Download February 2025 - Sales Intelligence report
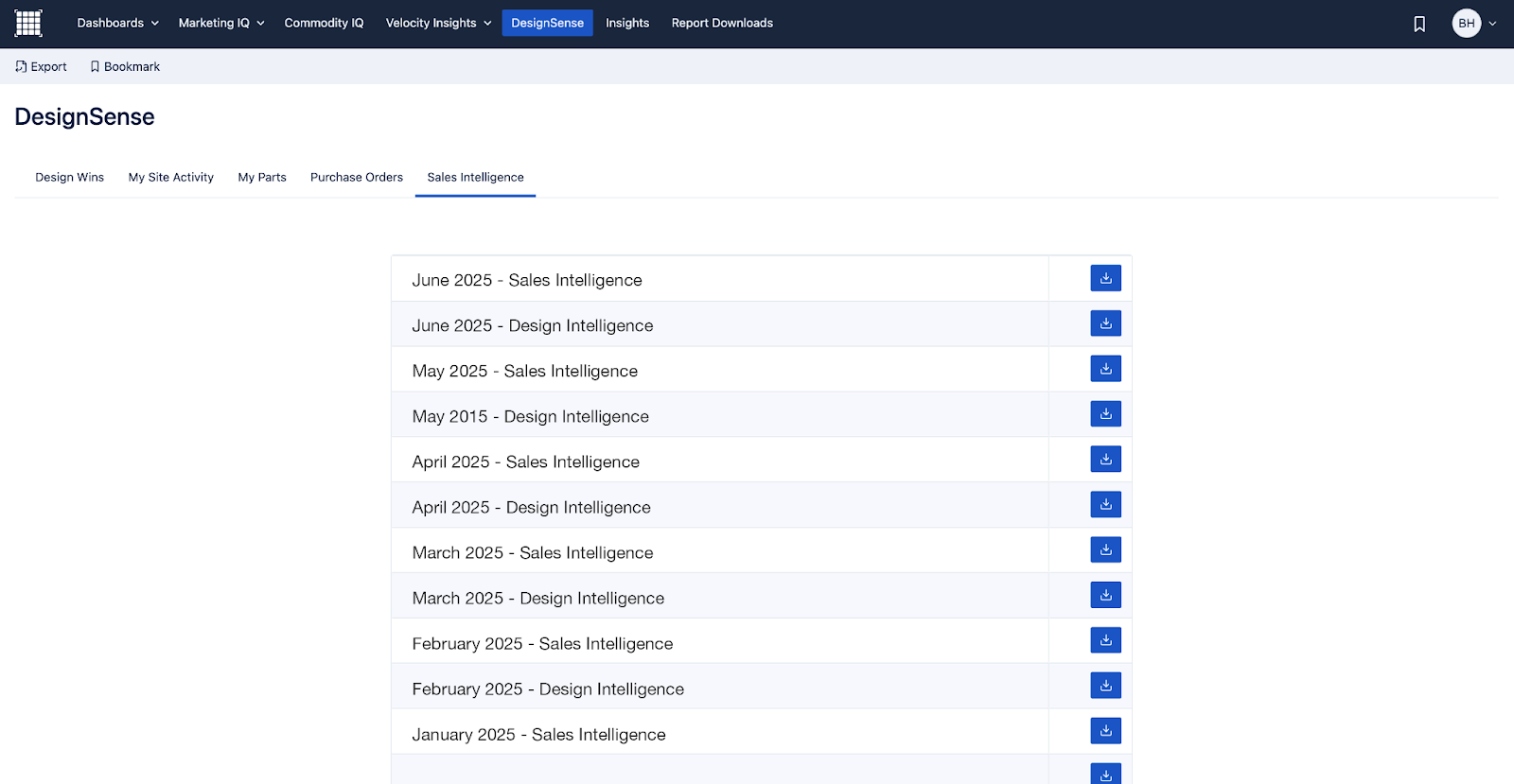The height and width of the screenshot is (784, 1514). coord(1105,641)
